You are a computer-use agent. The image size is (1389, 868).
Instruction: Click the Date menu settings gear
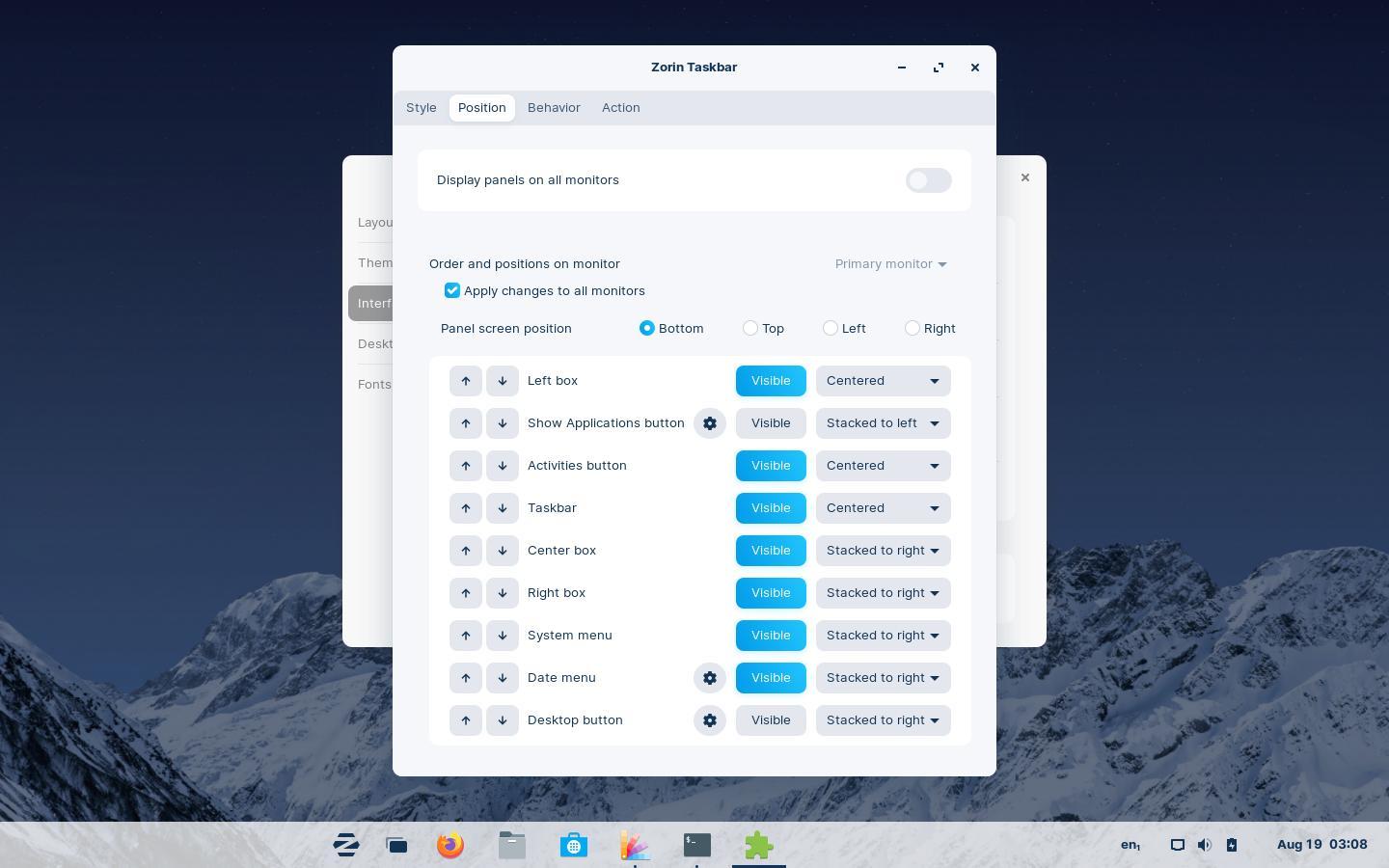(x=709, y=678)
